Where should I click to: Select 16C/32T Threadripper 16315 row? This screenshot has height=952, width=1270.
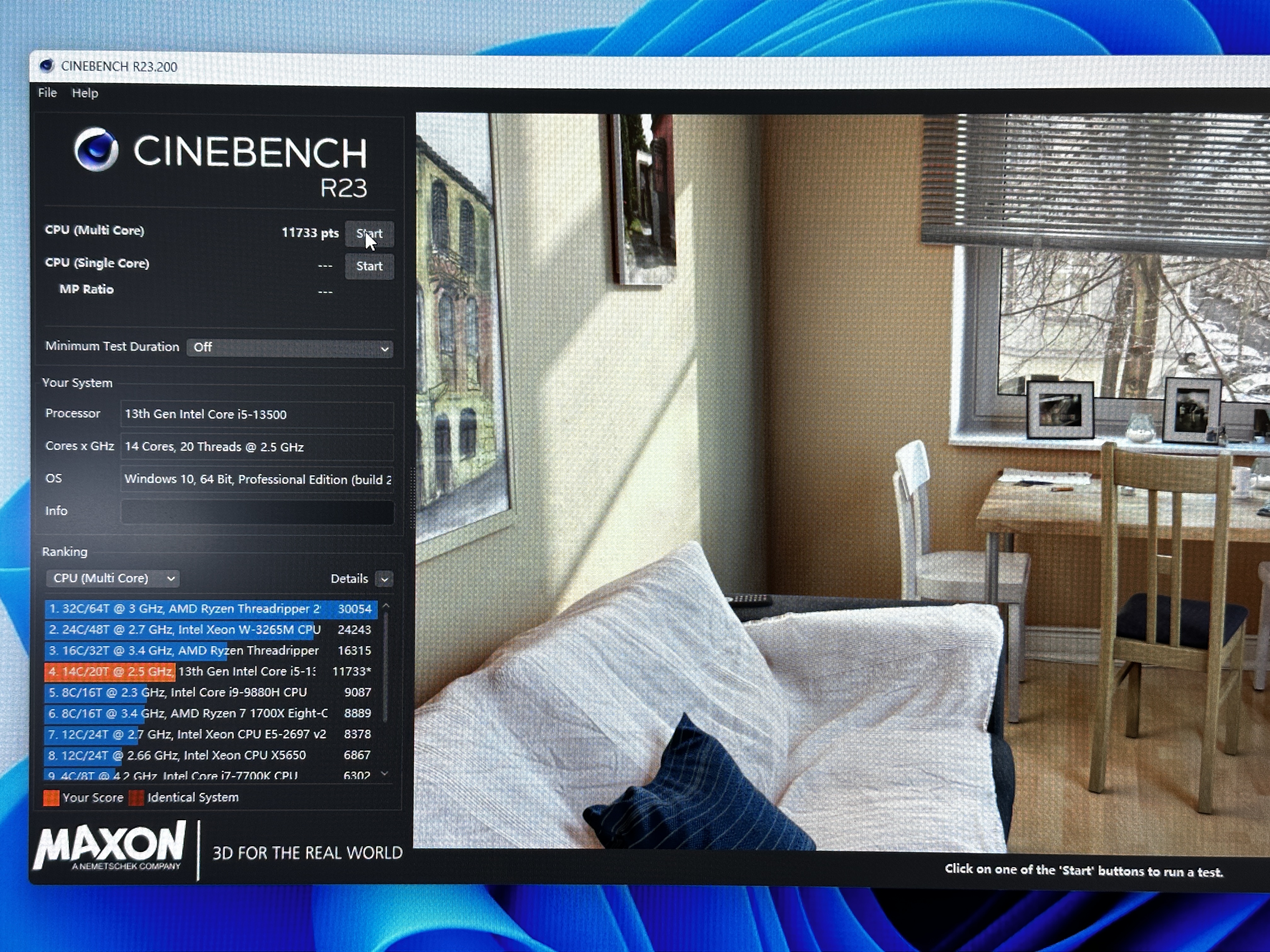coord(211,651)
